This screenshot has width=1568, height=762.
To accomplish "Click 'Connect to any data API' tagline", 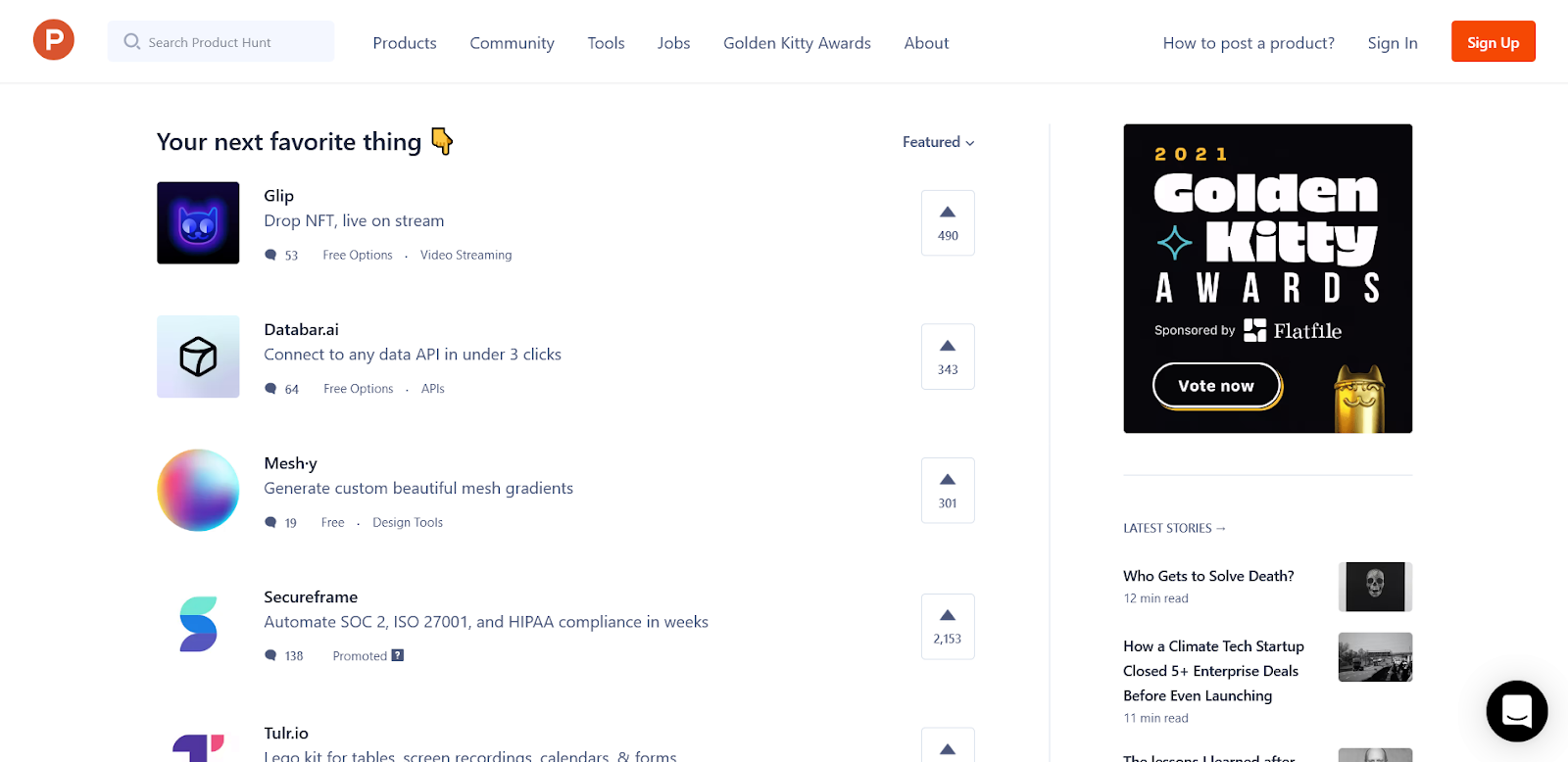I will pyautogui.click(x=413, y=355).
